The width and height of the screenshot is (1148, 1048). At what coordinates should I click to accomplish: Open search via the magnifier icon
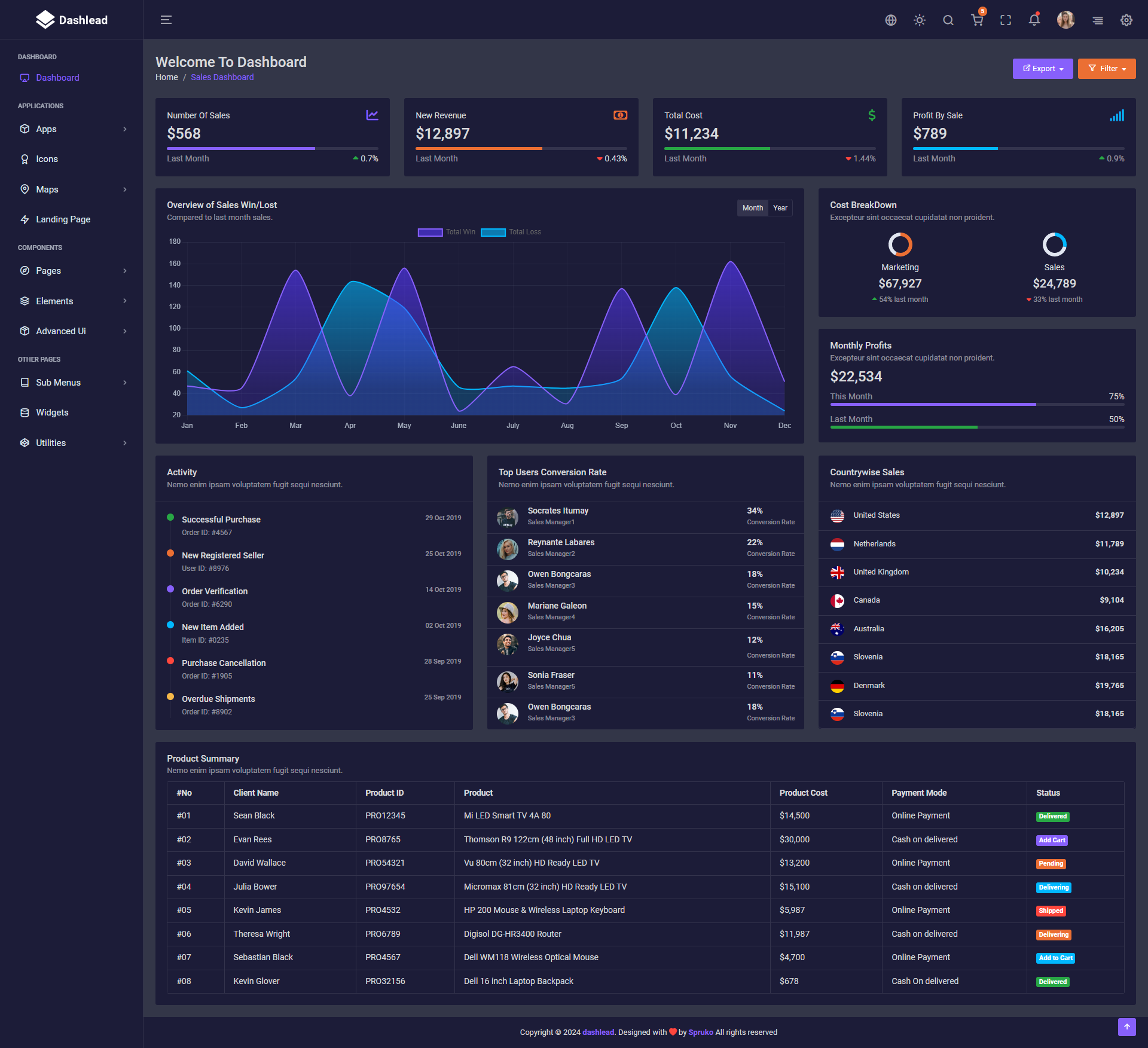pyautogui.click(x=948, y=20)
